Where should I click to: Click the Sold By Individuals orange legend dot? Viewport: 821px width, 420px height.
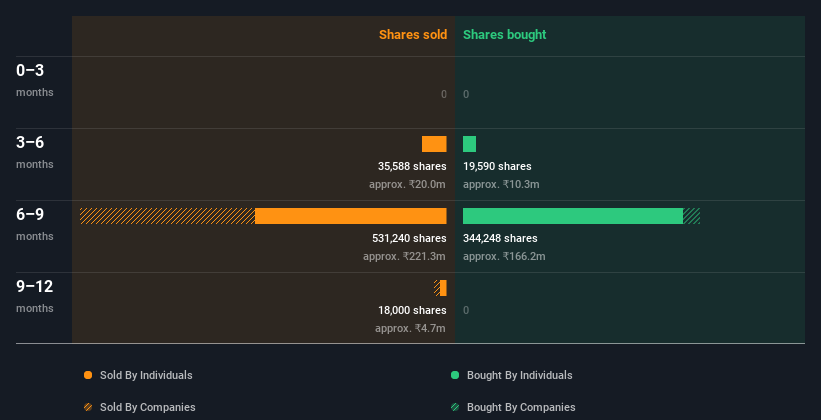88,375
